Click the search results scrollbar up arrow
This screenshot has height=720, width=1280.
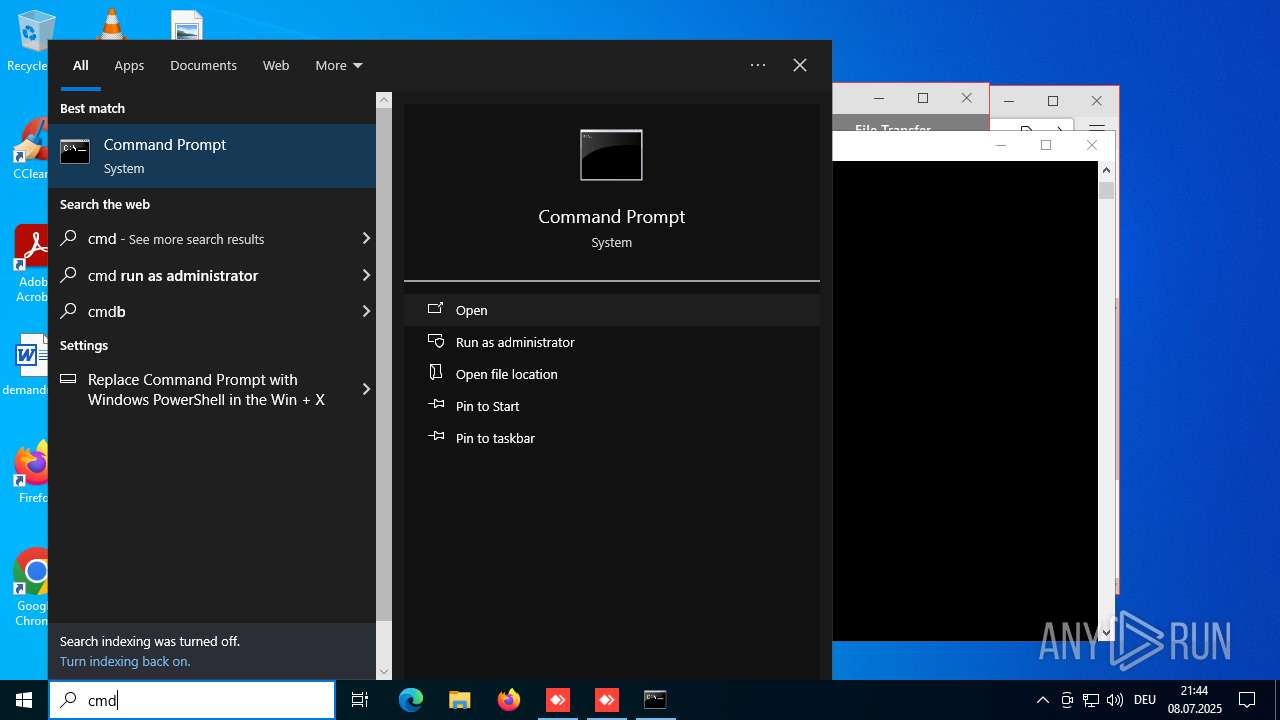[384, 100]
